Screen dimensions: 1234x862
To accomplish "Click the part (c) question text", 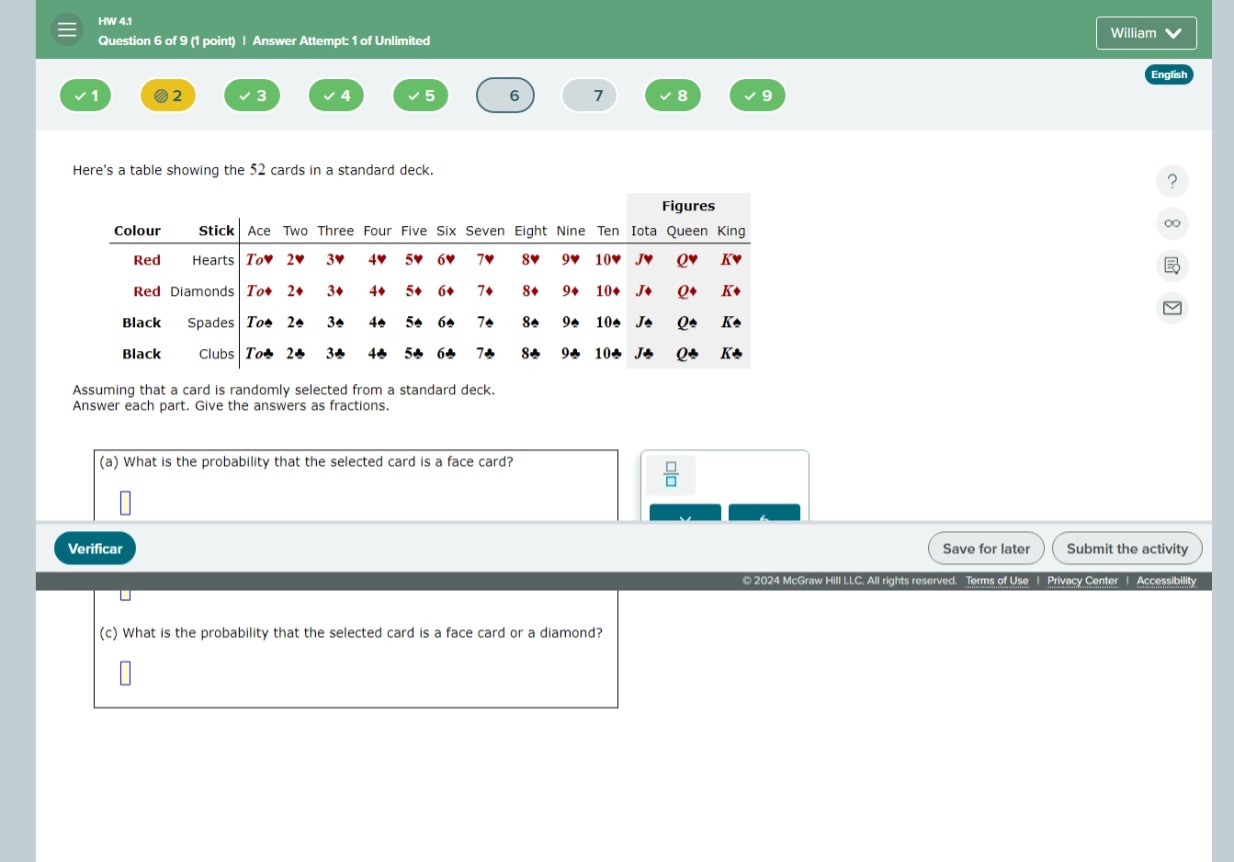I will pyautogui.click(x=350, y=633).
